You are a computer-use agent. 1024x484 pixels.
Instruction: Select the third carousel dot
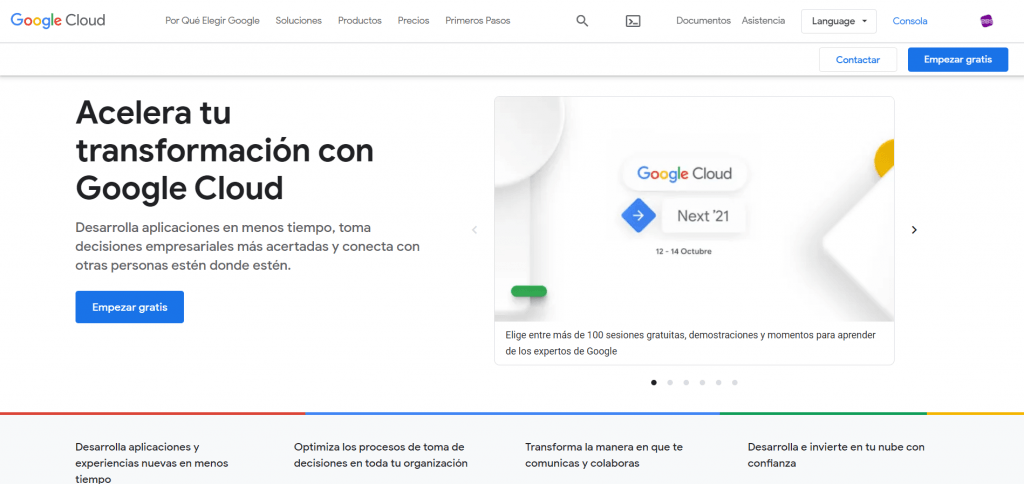(686, 383)
